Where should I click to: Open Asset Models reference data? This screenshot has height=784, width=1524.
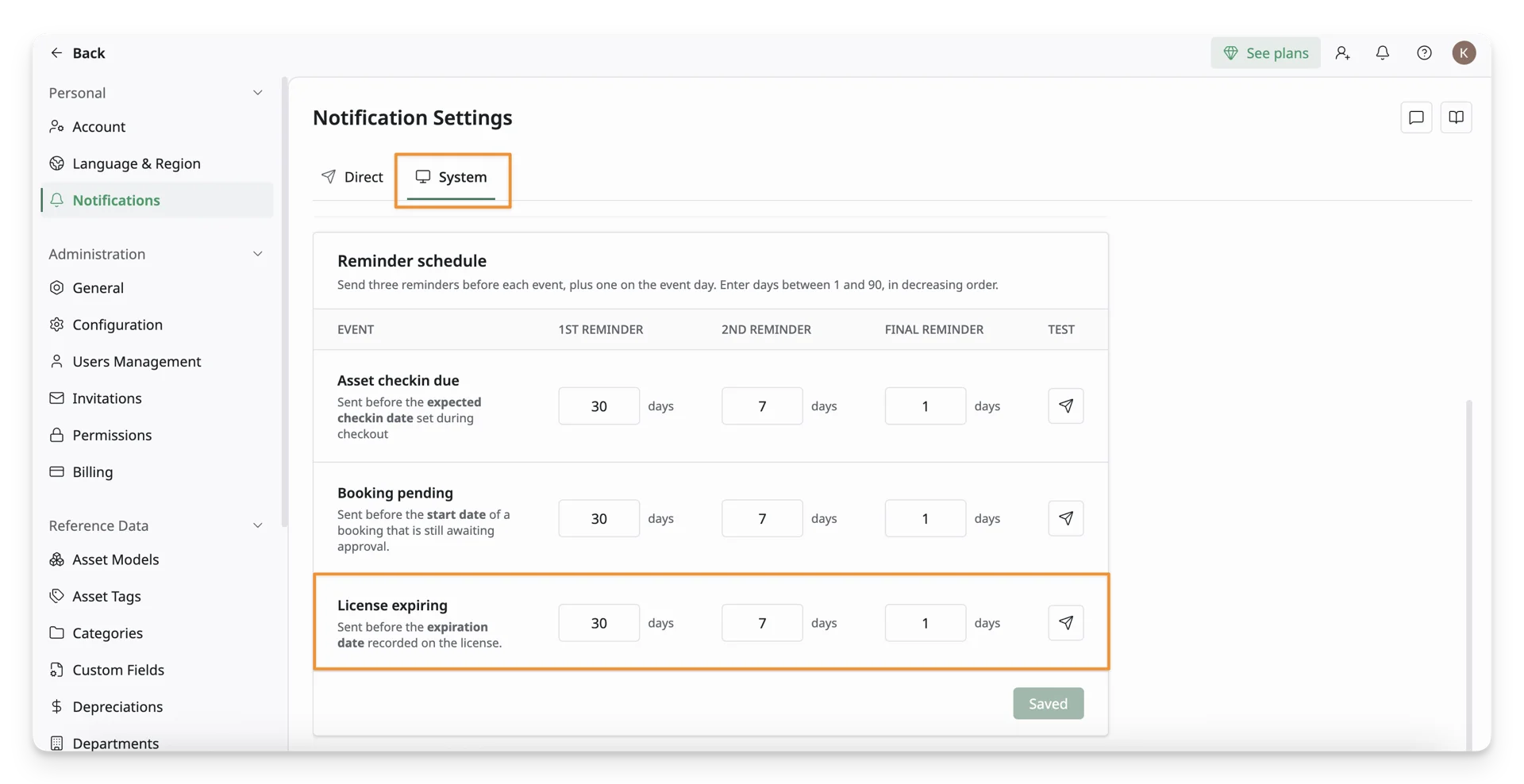pos(157,559)
